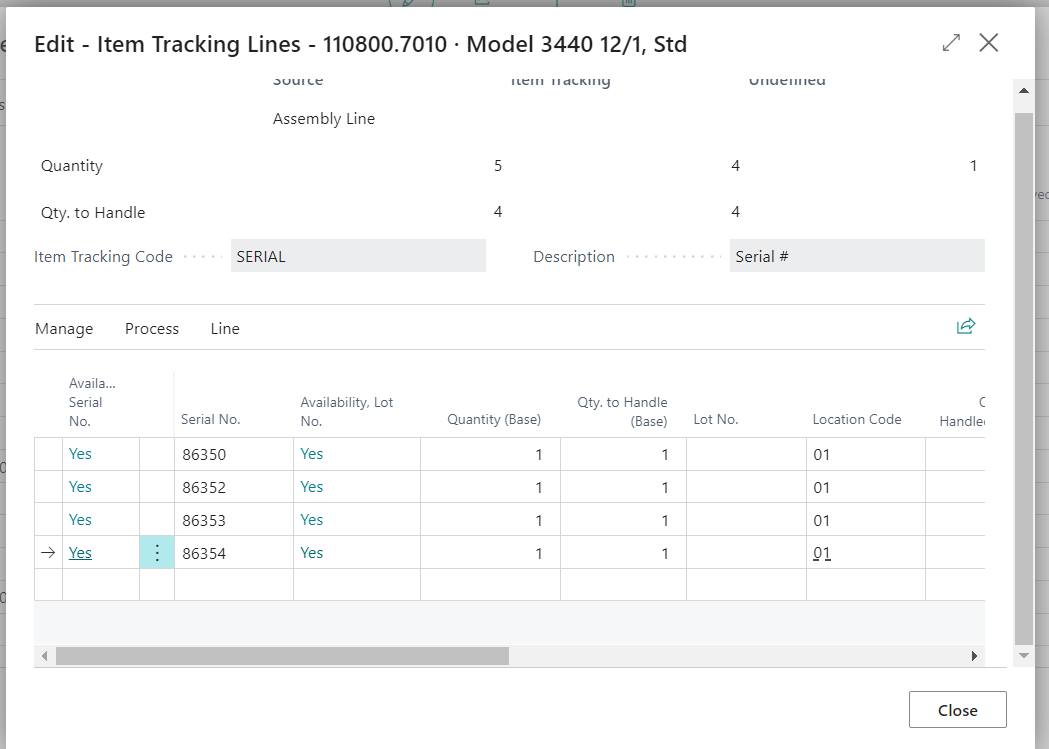Viewport: 1049px width, 749px height.
Task: Click the vertical scrollbar up arrow
Action: (1024, 90)
